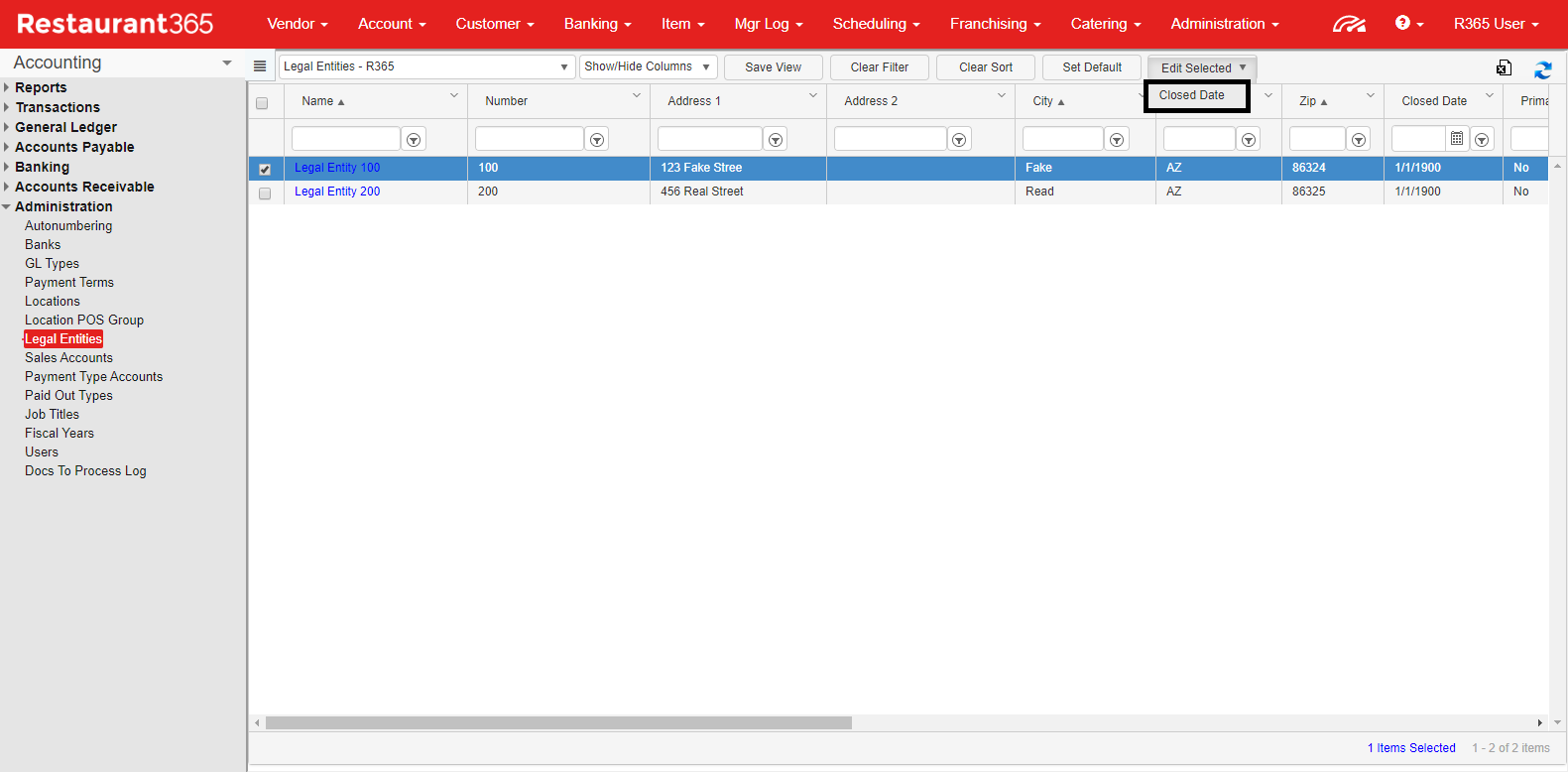The width and height of the screenshot is (1568, 772).
Task: Open Name column header menu chevron
Action: click(454, 95)
